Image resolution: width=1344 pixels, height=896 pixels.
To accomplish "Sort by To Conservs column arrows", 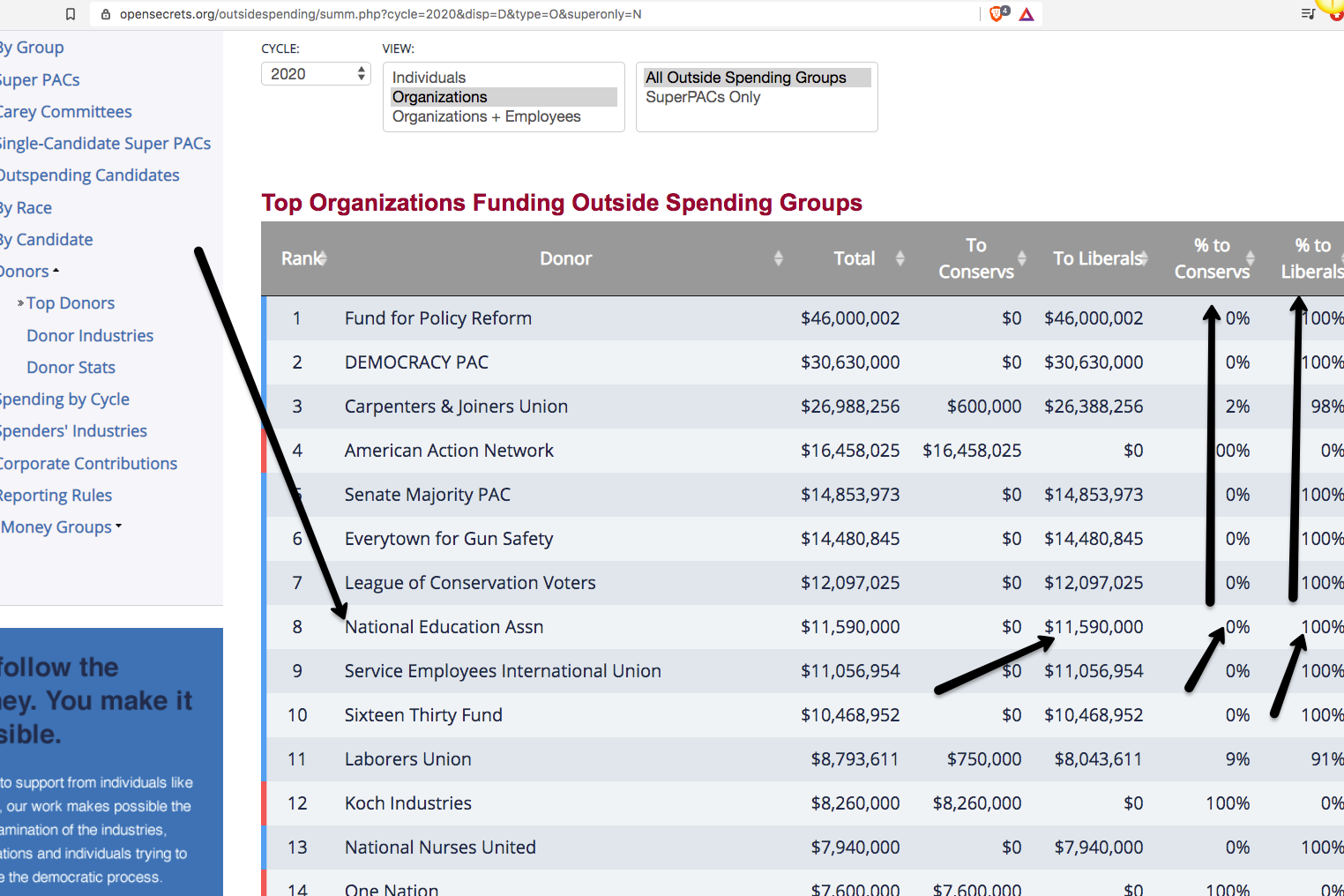I will point(1022,258).
